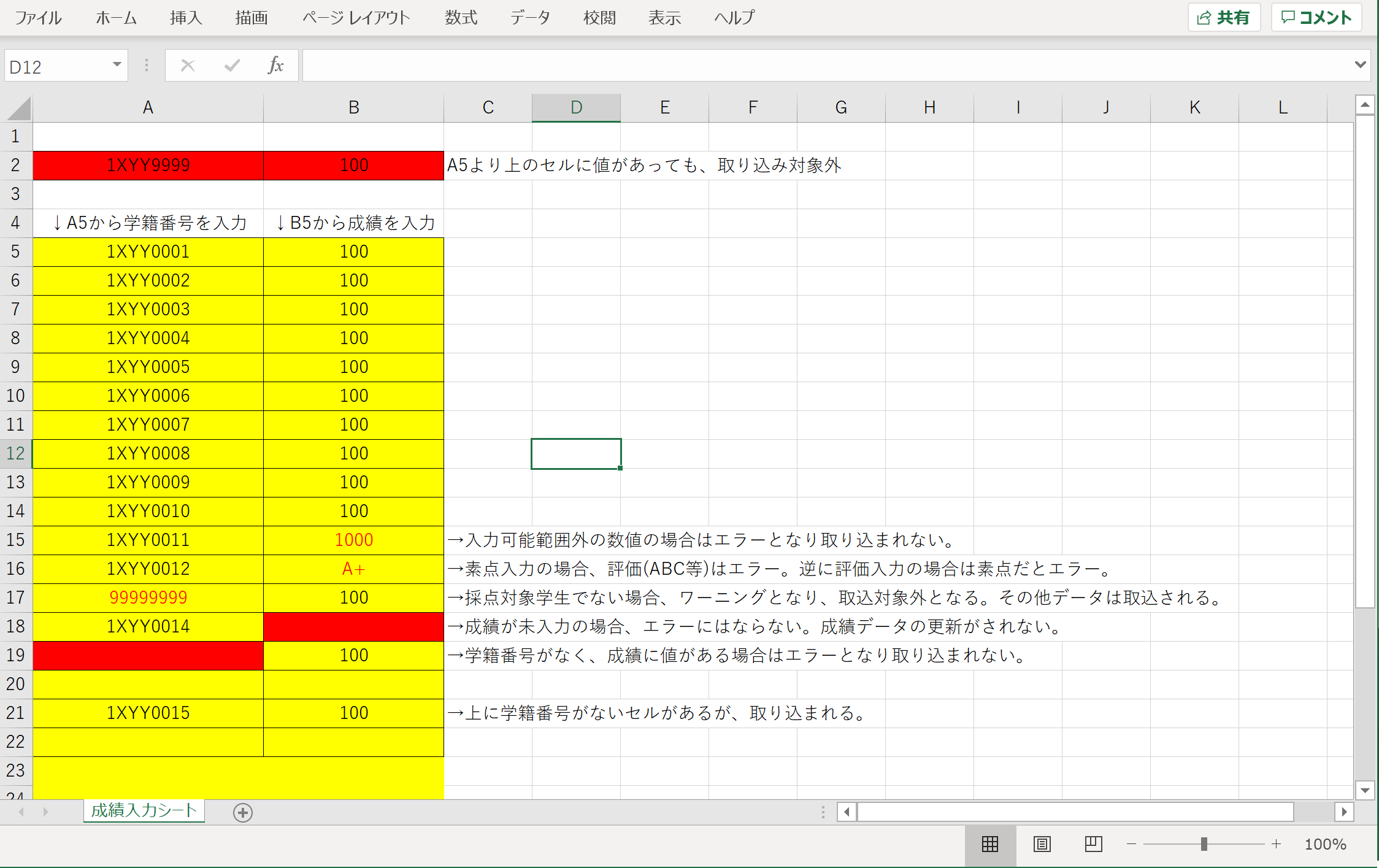The height and width of the screenshot is (868, 1379).
Task: Click the confirm entry checkmark icon
Action: pyautogui.click(x=232, y=66)
